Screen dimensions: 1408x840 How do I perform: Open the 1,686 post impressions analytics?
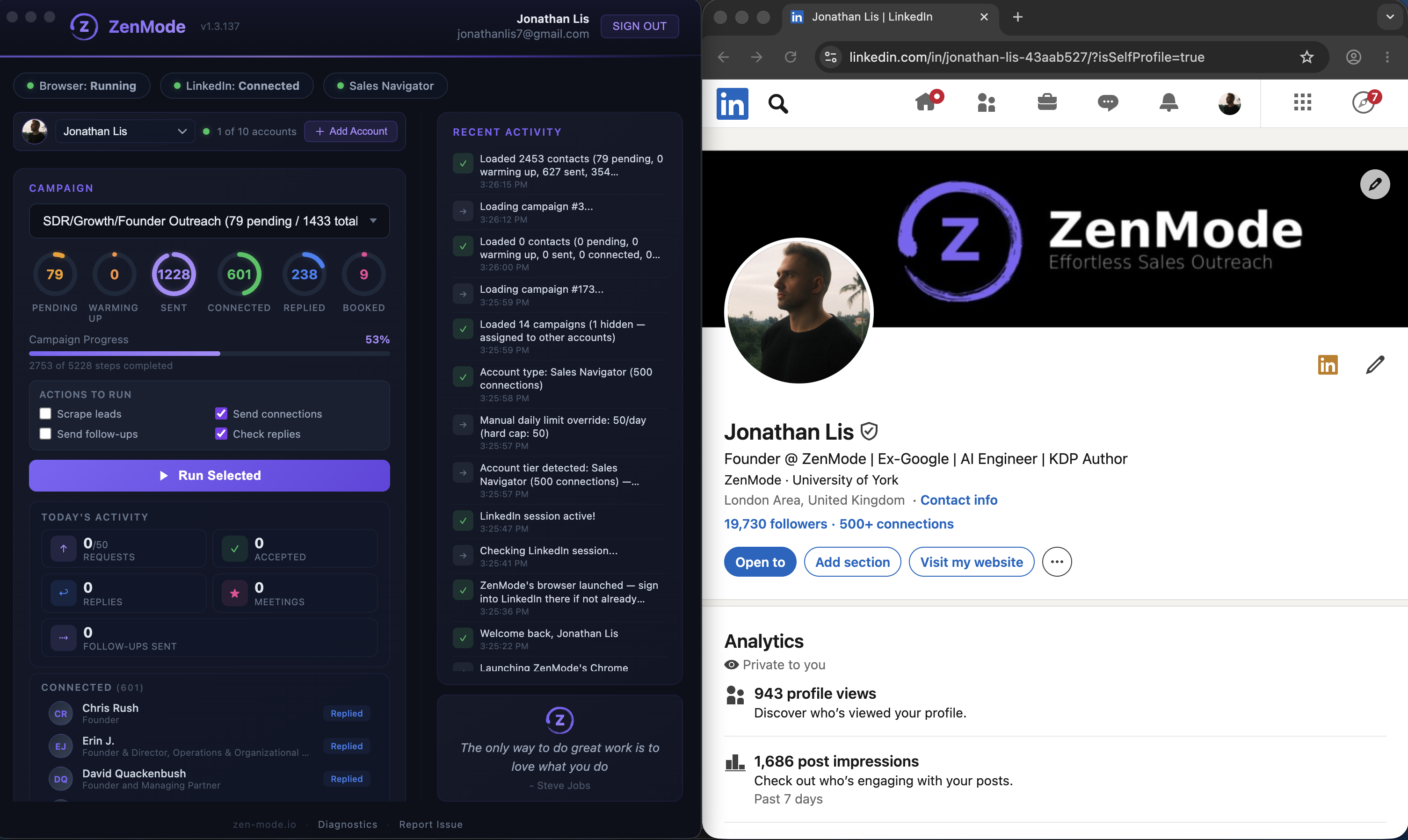click(836, 762)
